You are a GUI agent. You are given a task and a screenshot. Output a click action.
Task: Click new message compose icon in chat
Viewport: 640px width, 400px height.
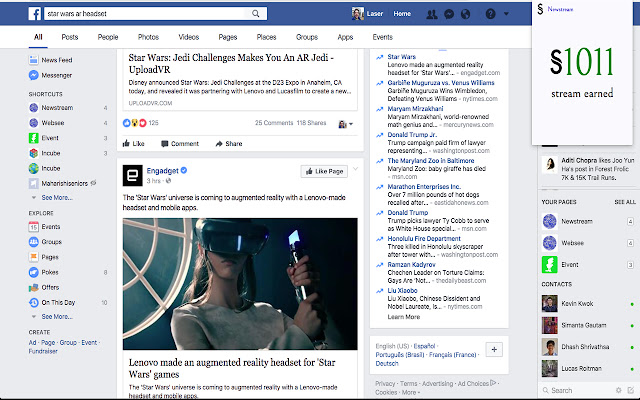click(x=631, y=390)
